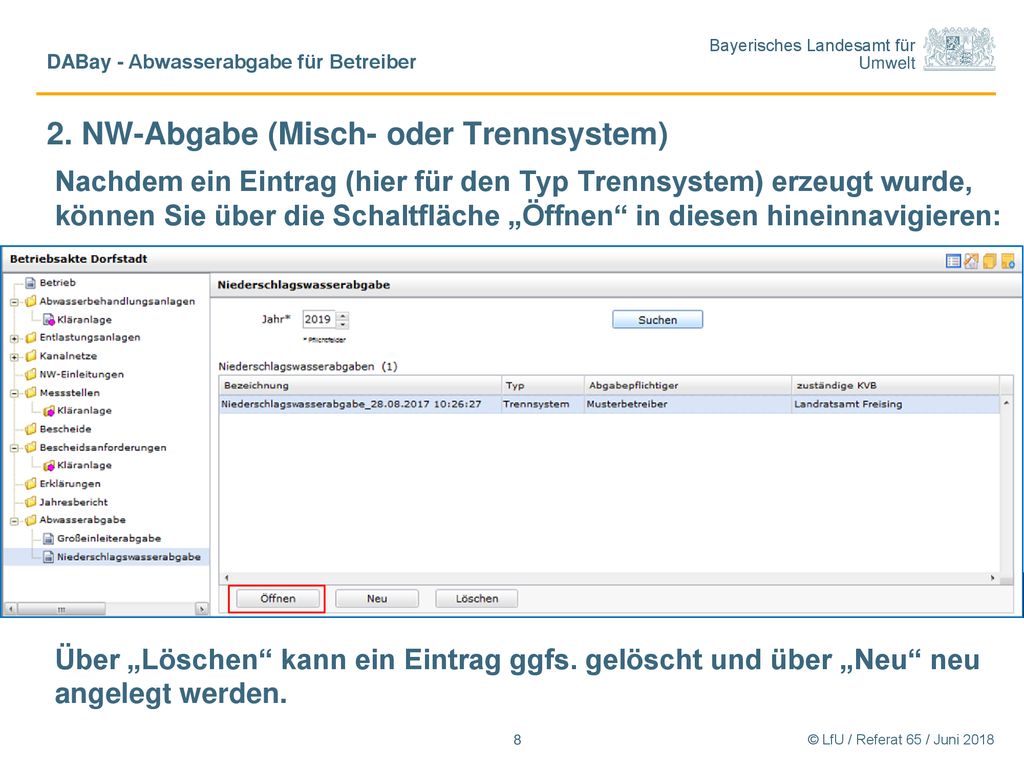Screen dimensions: 1024x768
Task: Collapse the Abwasserbehandlungsanlagen tree node
Action: [x=14, y=302]
